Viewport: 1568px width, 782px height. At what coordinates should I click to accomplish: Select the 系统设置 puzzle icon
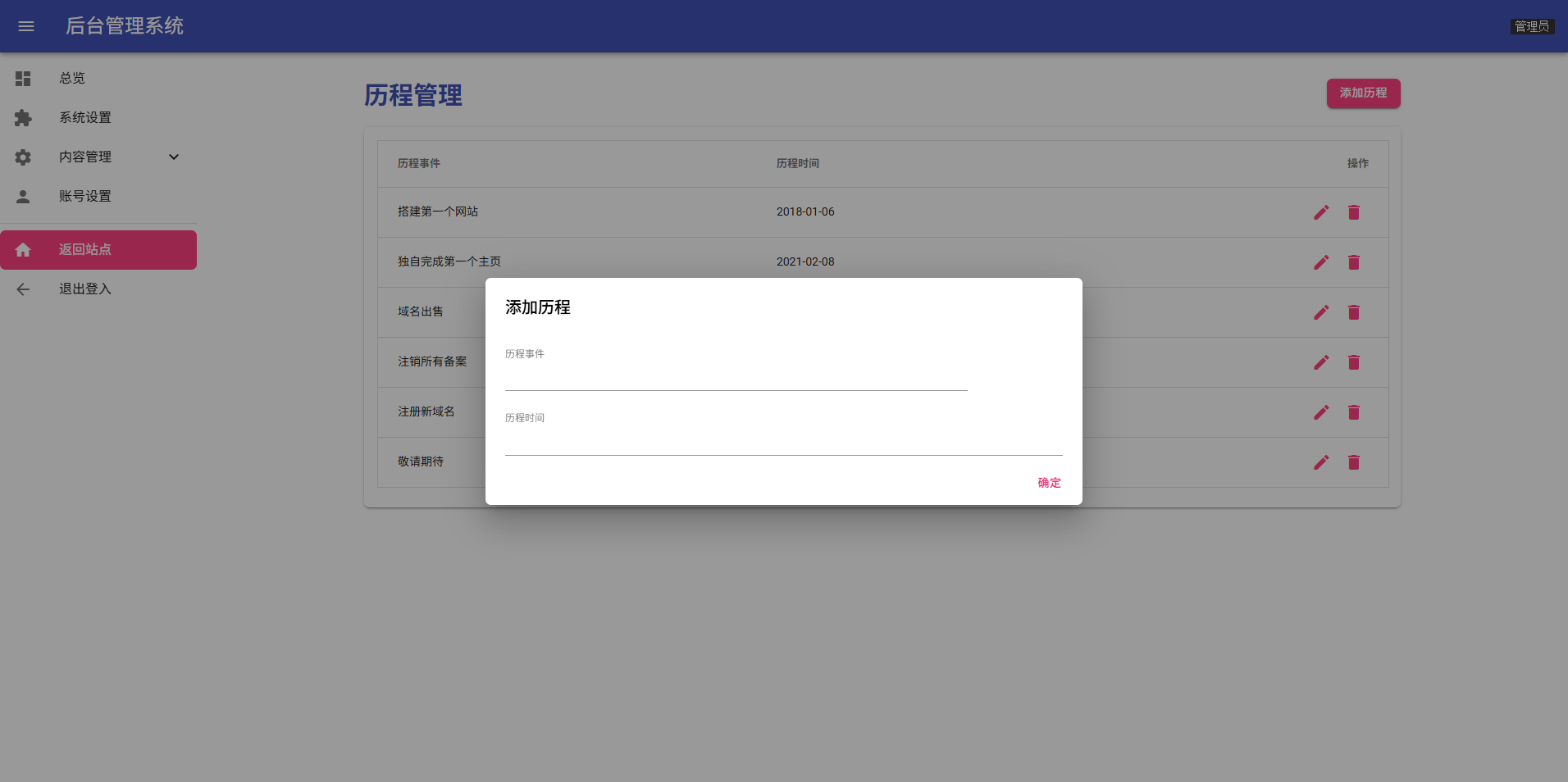22,117
